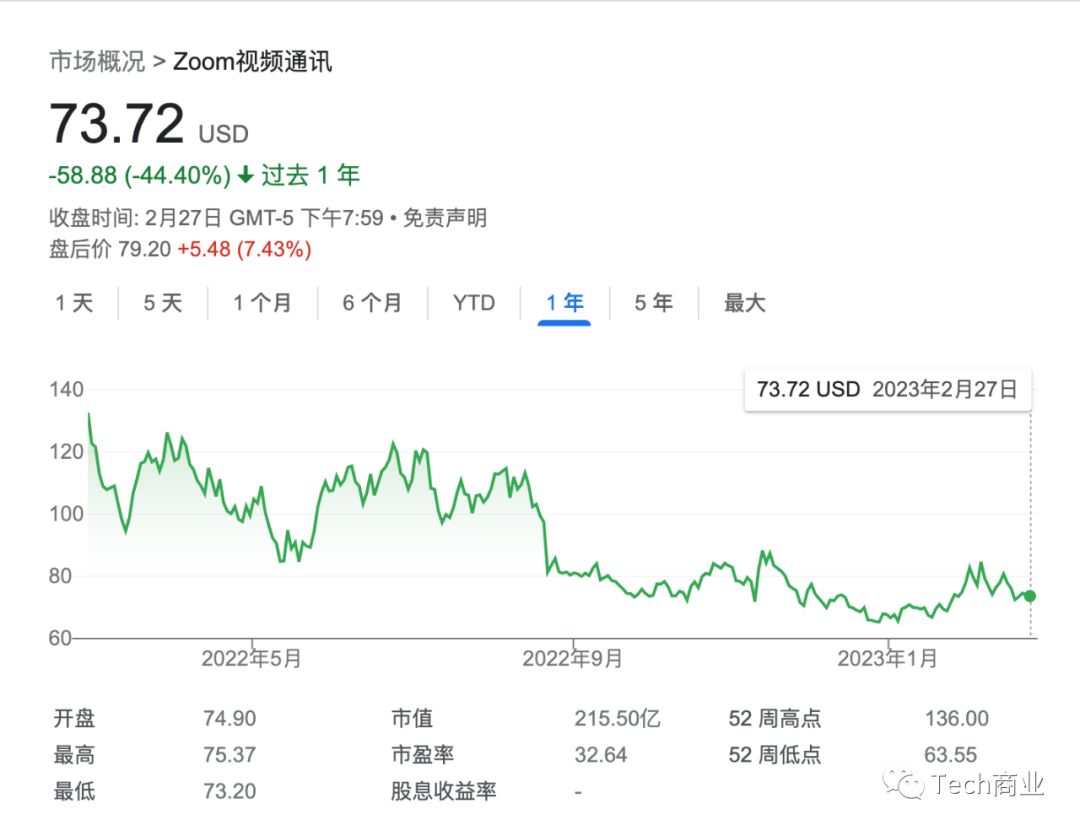Show the 最大 full history range

click(745, 303)
